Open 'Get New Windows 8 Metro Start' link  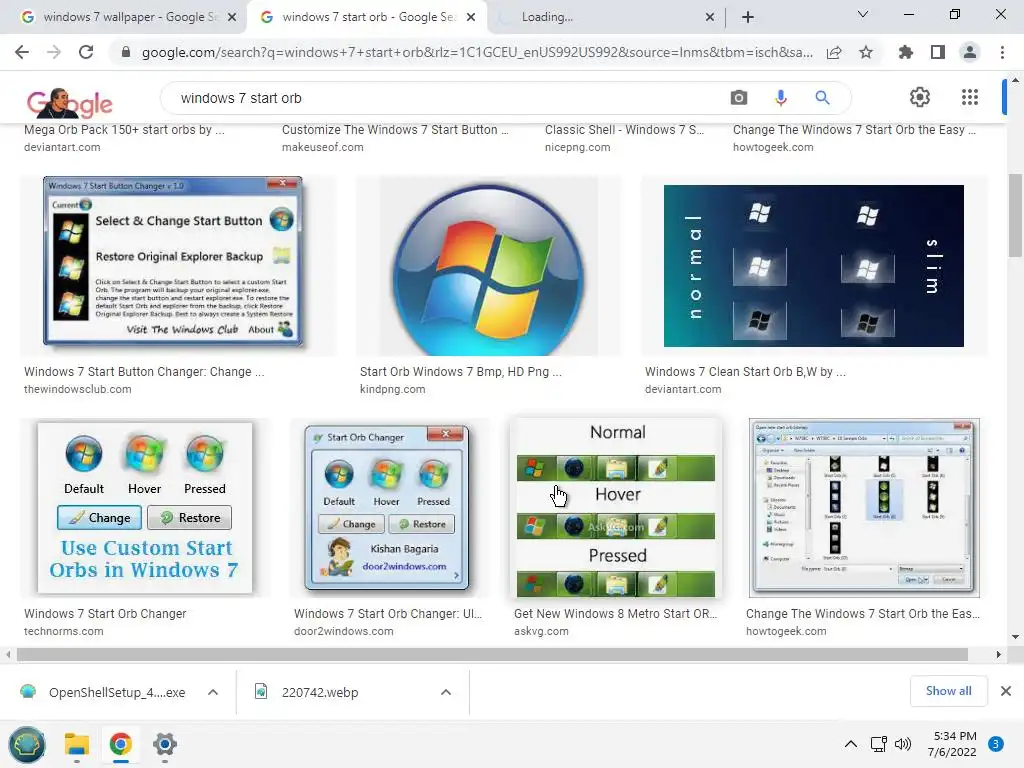[x=615, y=614]
